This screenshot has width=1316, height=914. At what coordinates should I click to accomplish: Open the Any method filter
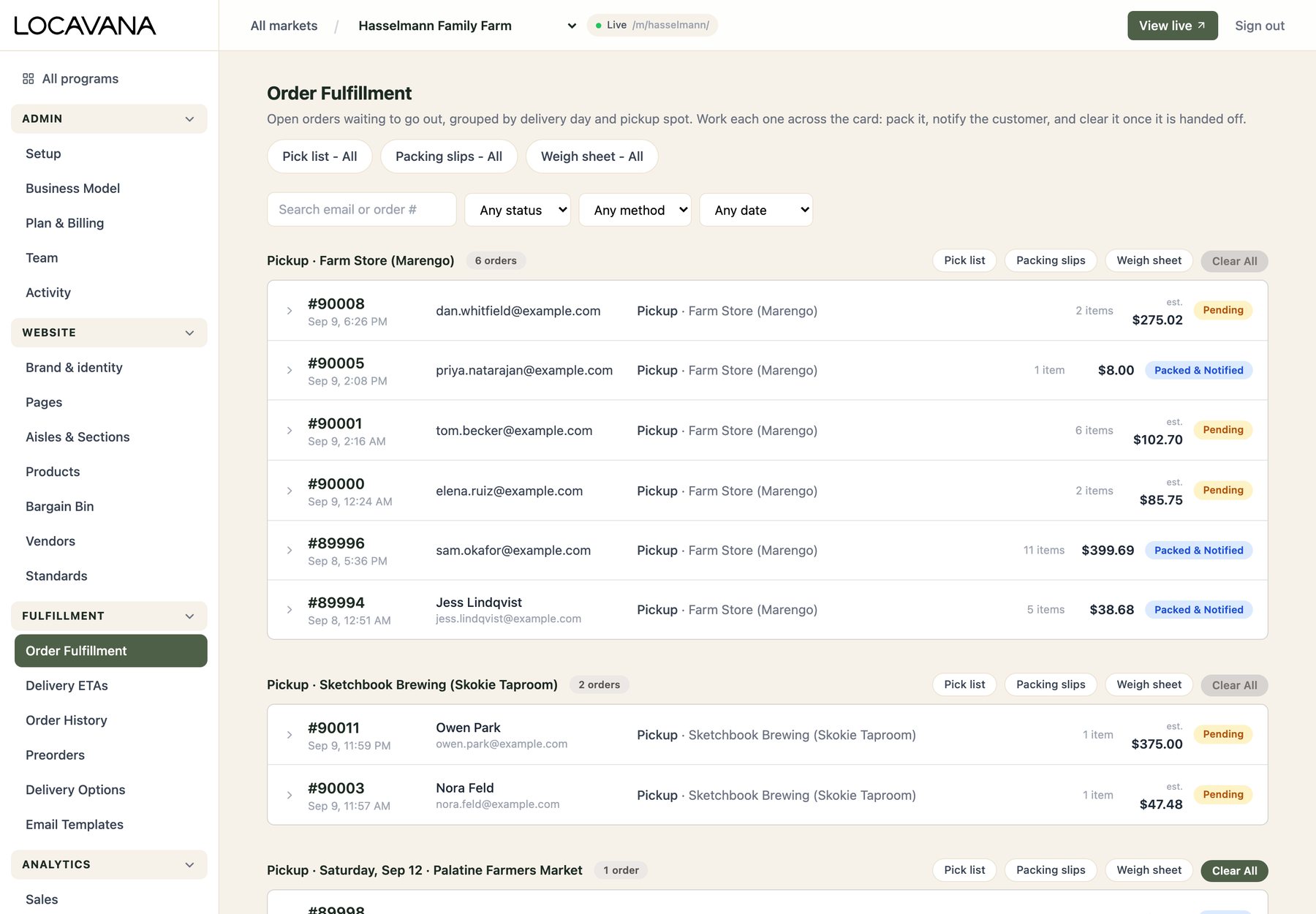pyautogui.click(x=635, y=210)
